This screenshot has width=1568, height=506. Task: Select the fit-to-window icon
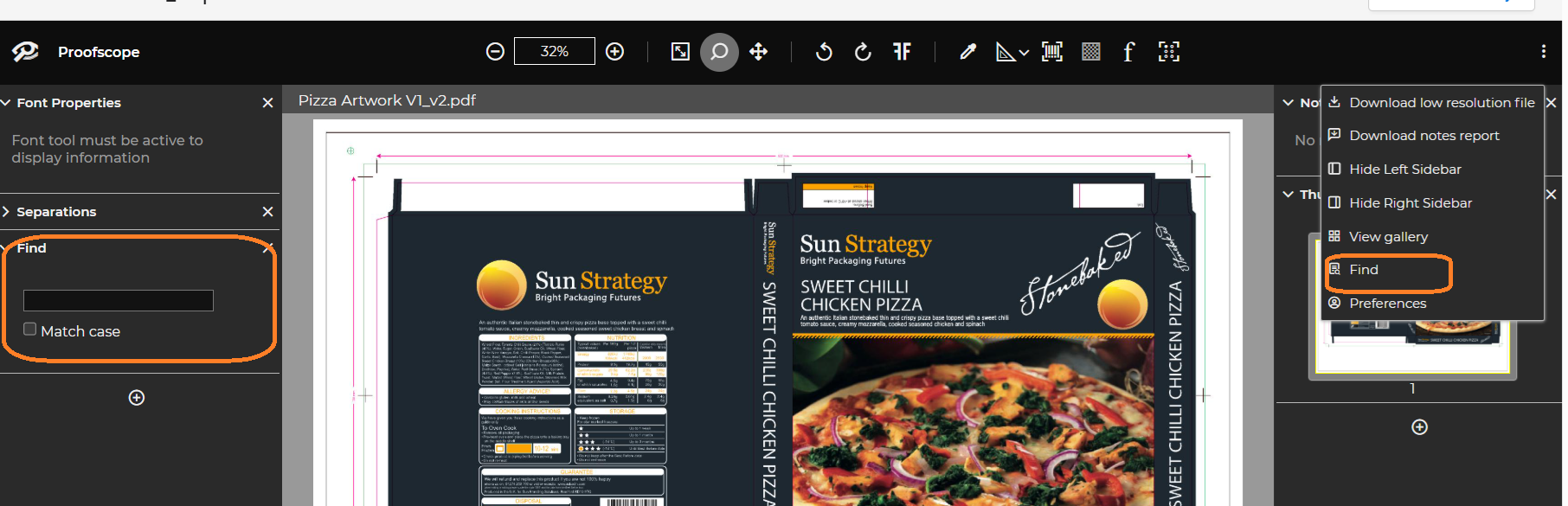(681, 52)
